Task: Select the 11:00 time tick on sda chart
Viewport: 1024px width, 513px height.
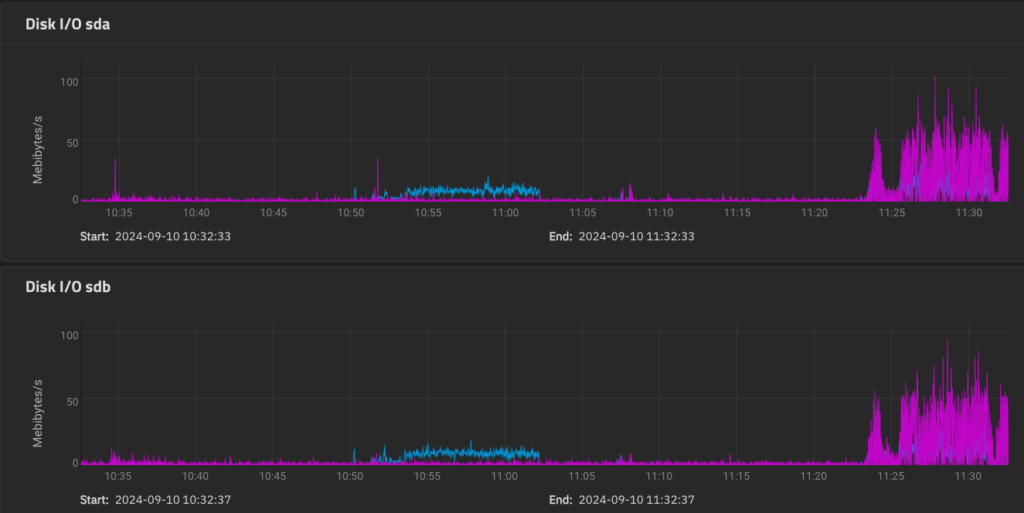Action: pyautogui.click(x=505, y=213)
